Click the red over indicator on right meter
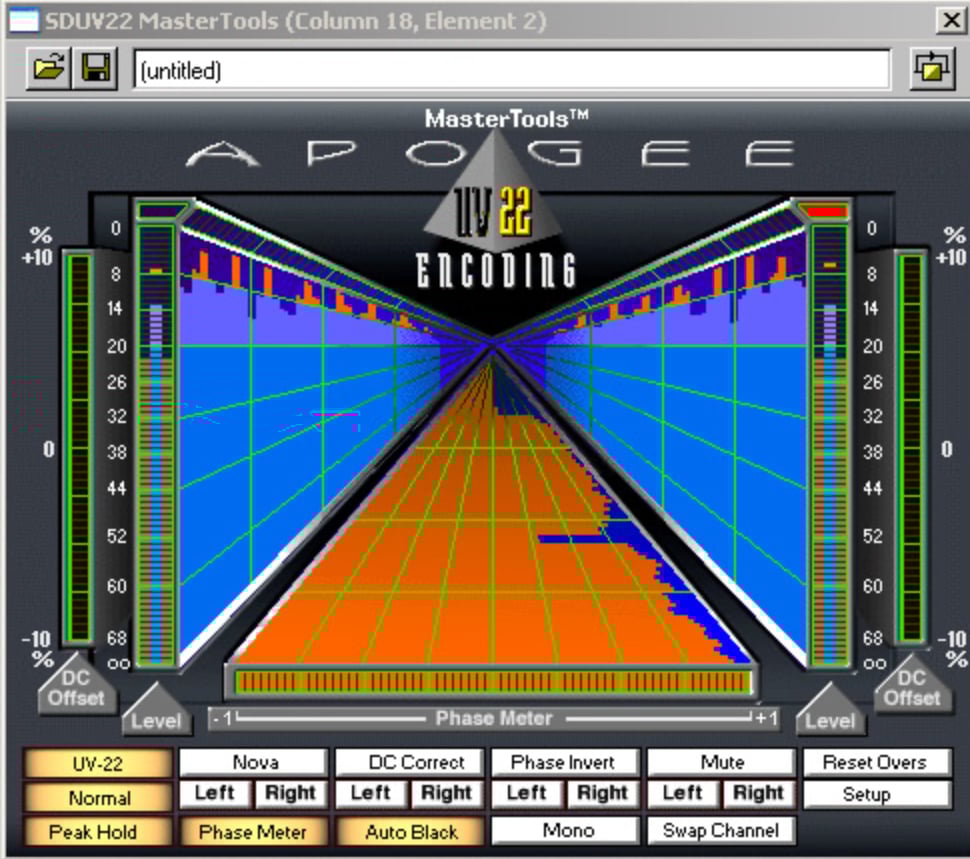 click(x=826, y=212)
